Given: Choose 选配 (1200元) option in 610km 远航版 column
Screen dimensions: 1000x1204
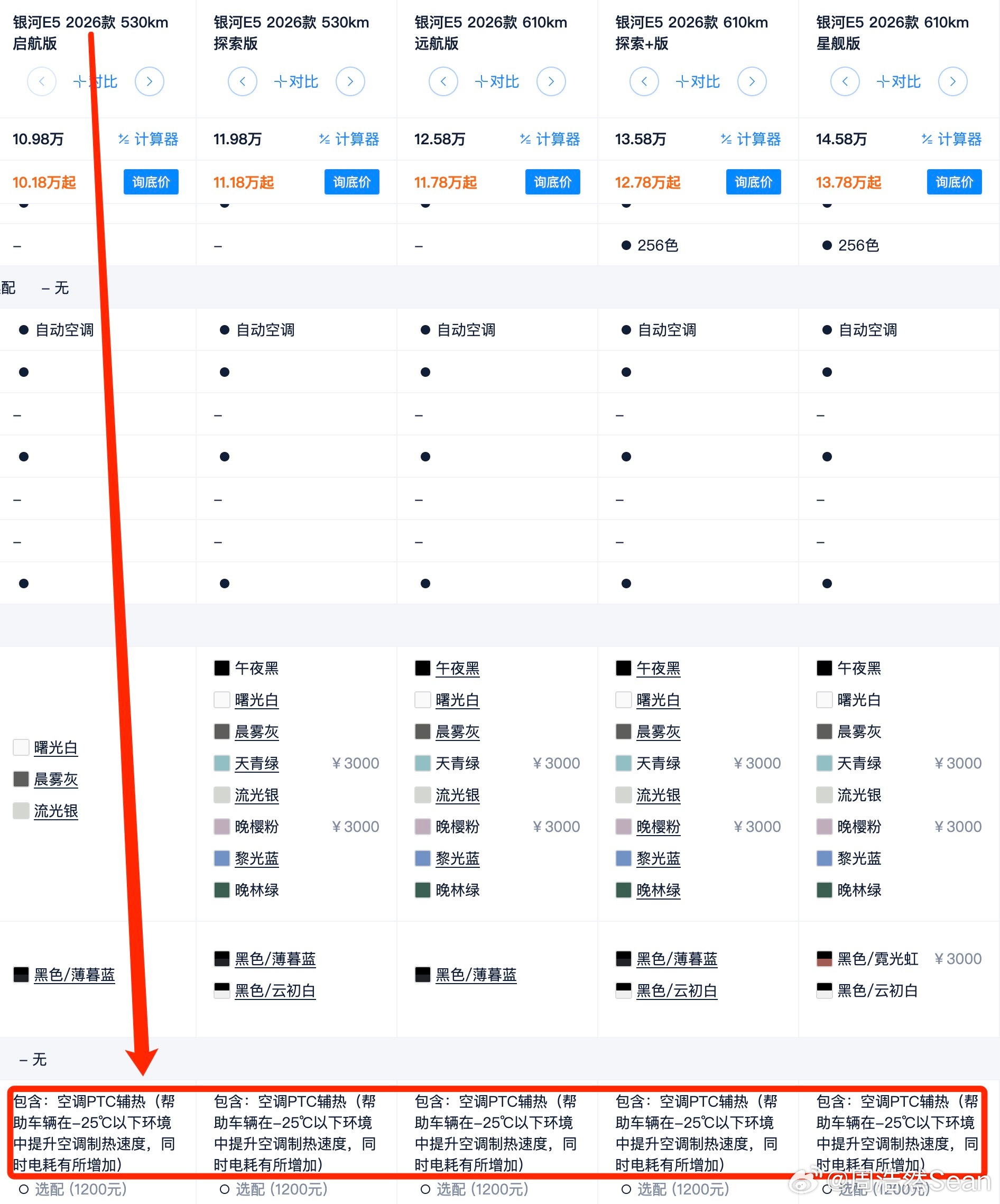Looking at the screenshot, I should [474, 1189].
